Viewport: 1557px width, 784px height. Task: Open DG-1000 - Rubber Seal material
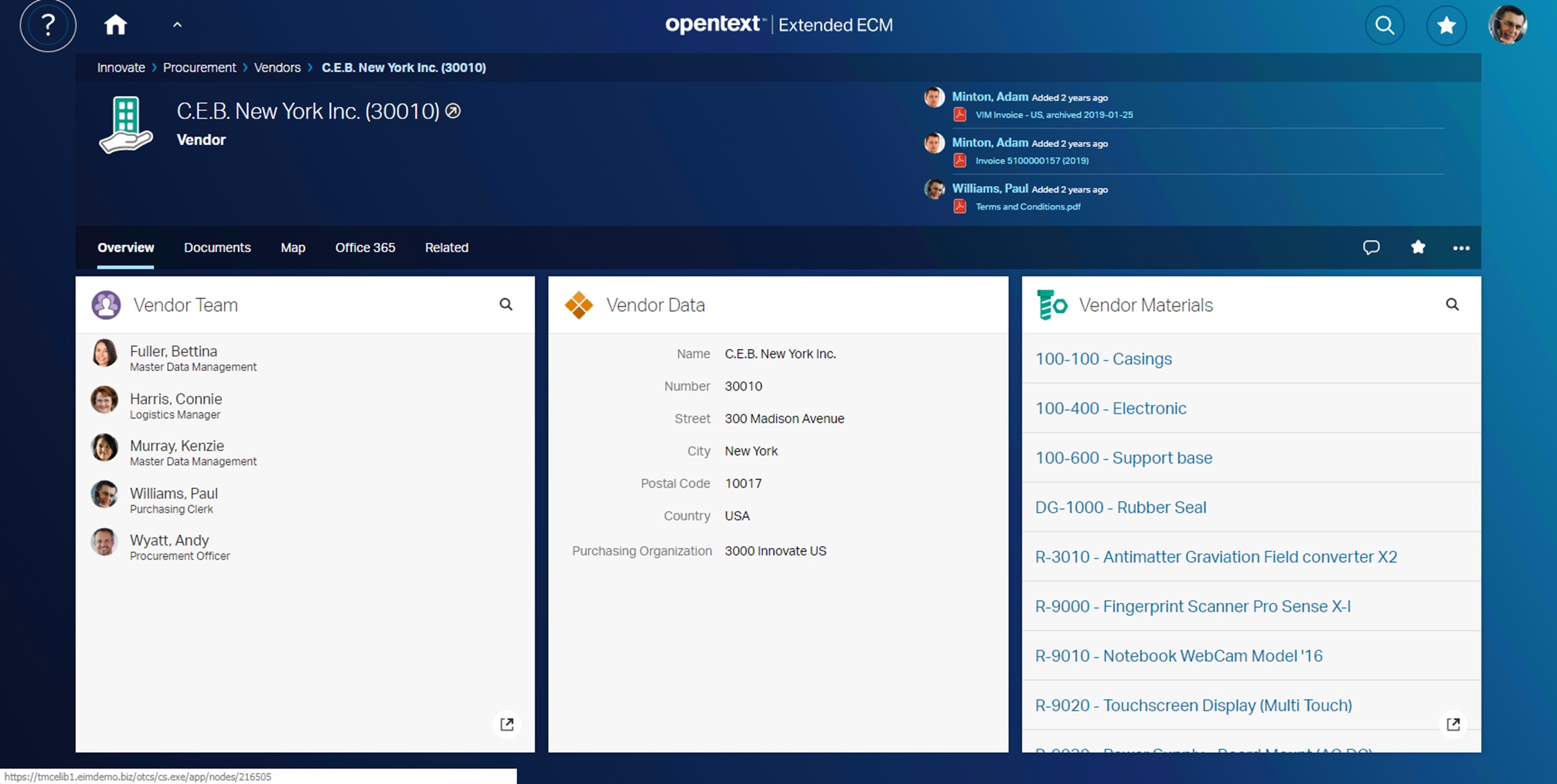(1121, 507)
